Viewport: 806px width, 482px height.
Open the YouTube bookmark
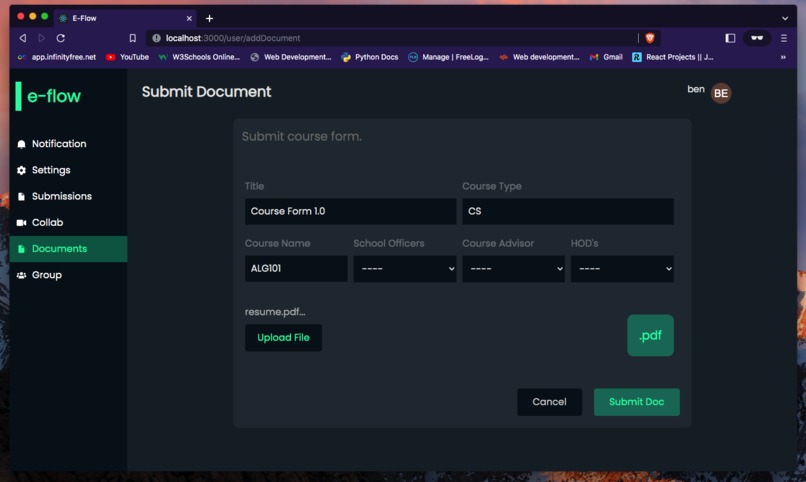coord(127,57)
